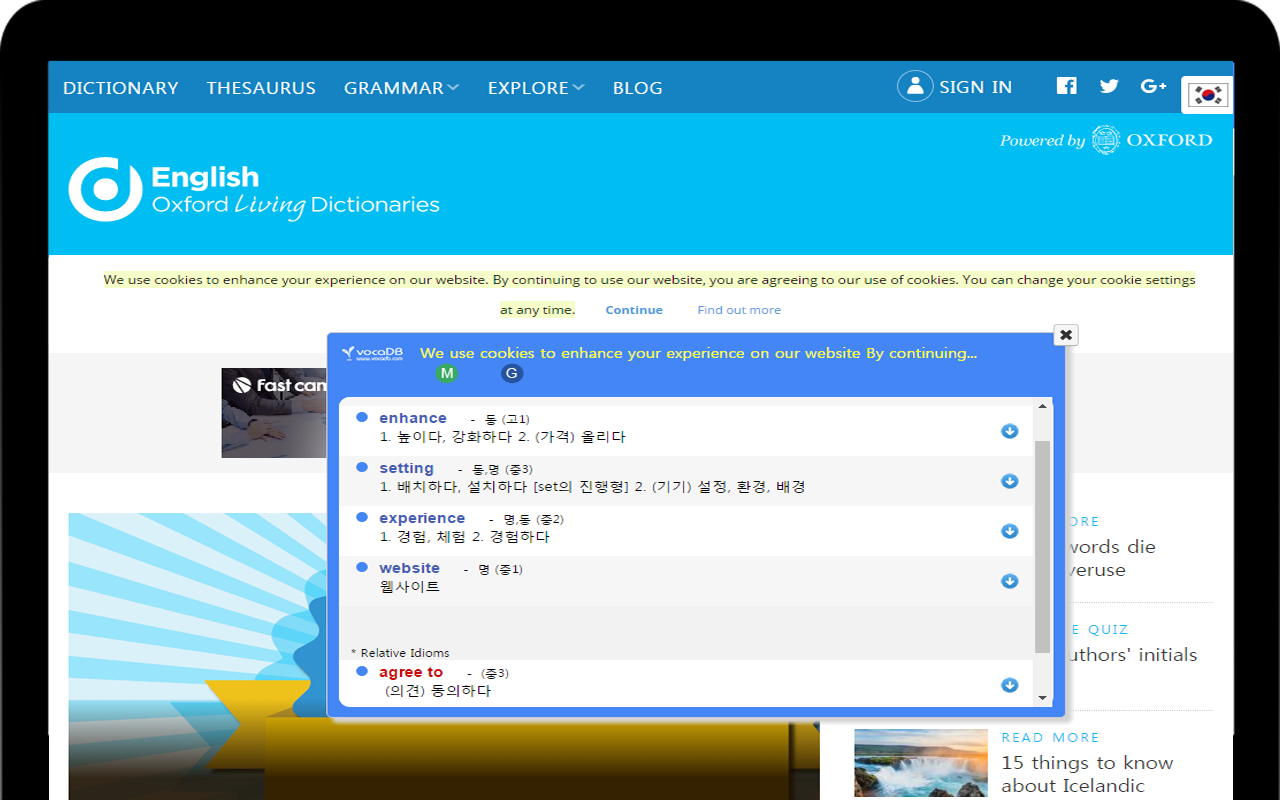Click the Icelandic waterfall thumbnail

pyautogui.click(x=921, y=763)
